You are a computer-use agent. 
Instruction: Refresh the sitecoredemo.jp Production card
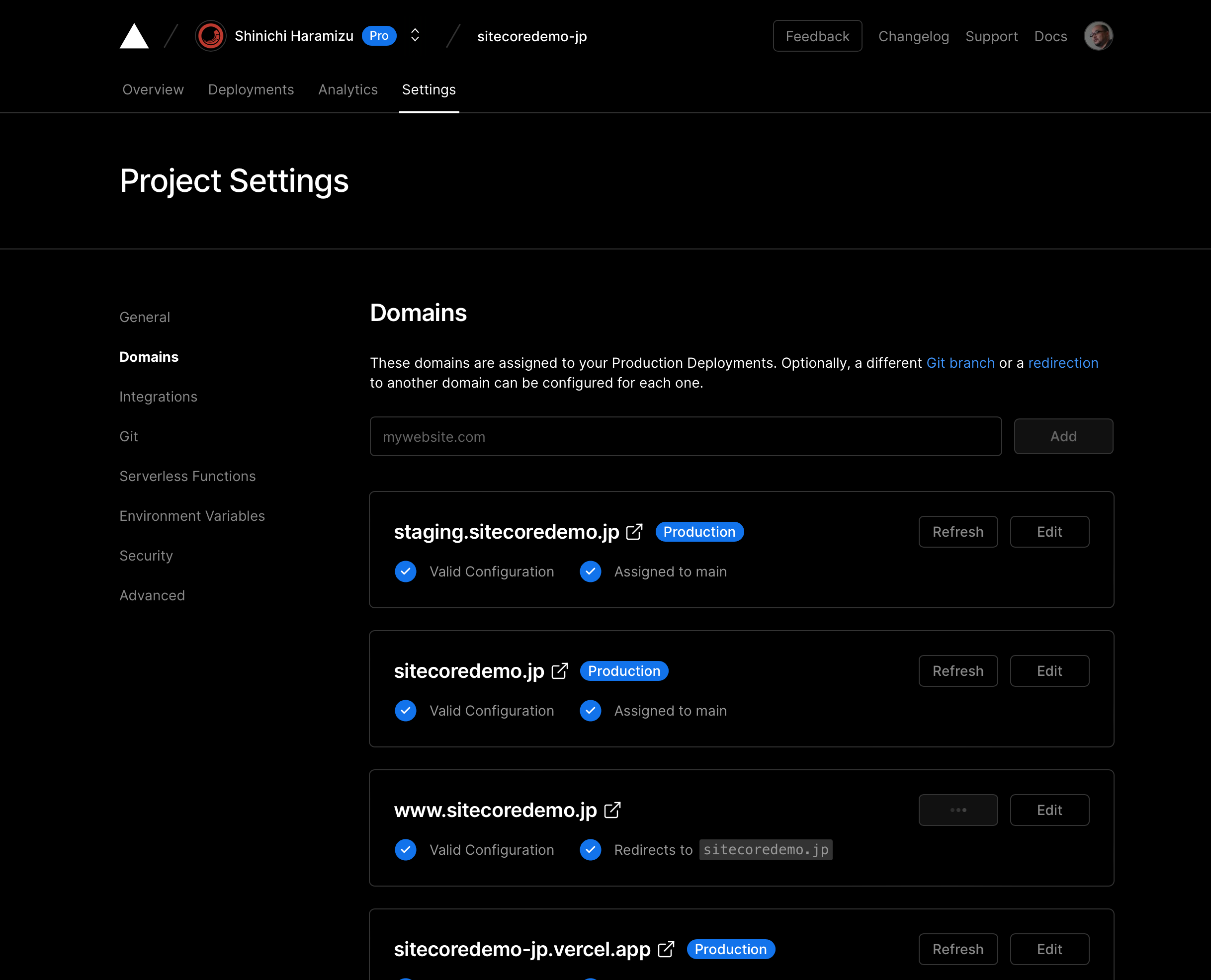(x=957, y=671)
